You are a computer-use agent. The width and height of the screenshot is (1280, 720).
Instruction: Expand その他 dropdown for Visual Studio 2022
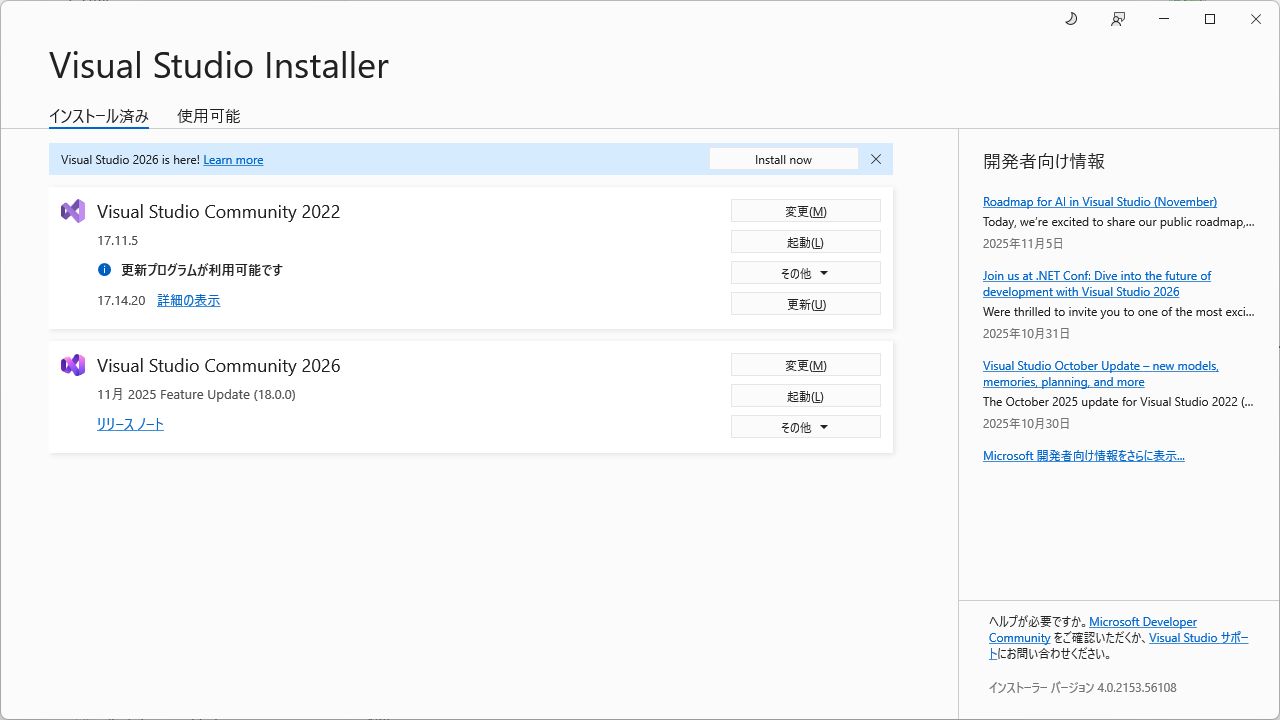[805, 273]
